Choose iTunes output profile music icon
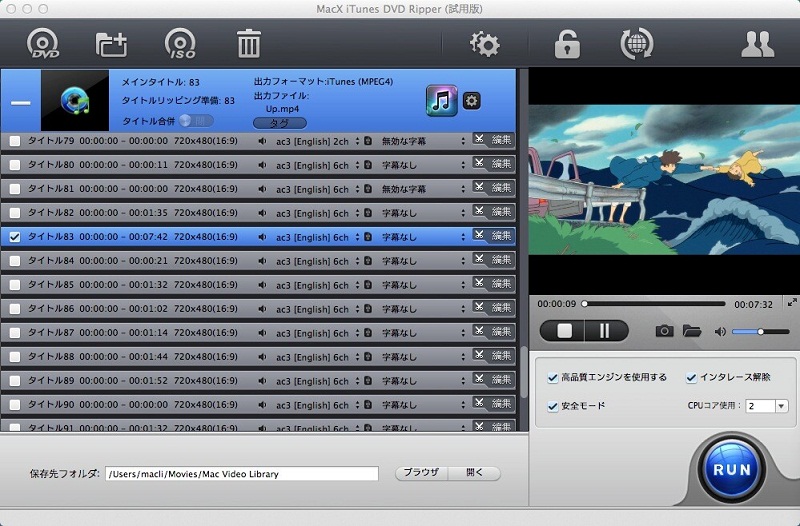The image size is (800, 526). coord(442,101)
